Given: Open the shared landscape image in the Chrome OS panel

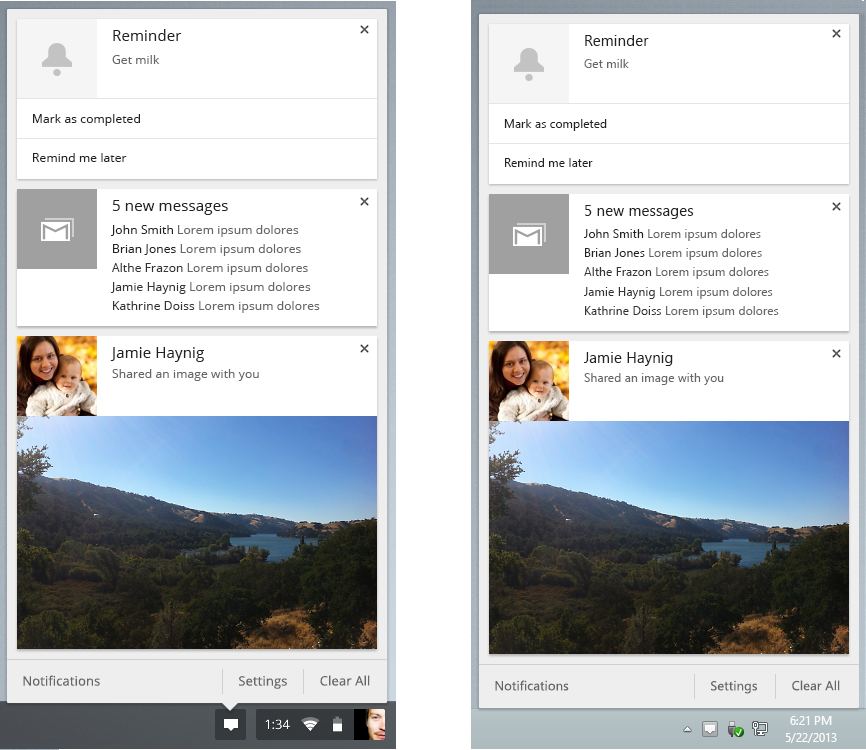Looking at the screenshot, I should pyautogui.click(x=197, y=532).
